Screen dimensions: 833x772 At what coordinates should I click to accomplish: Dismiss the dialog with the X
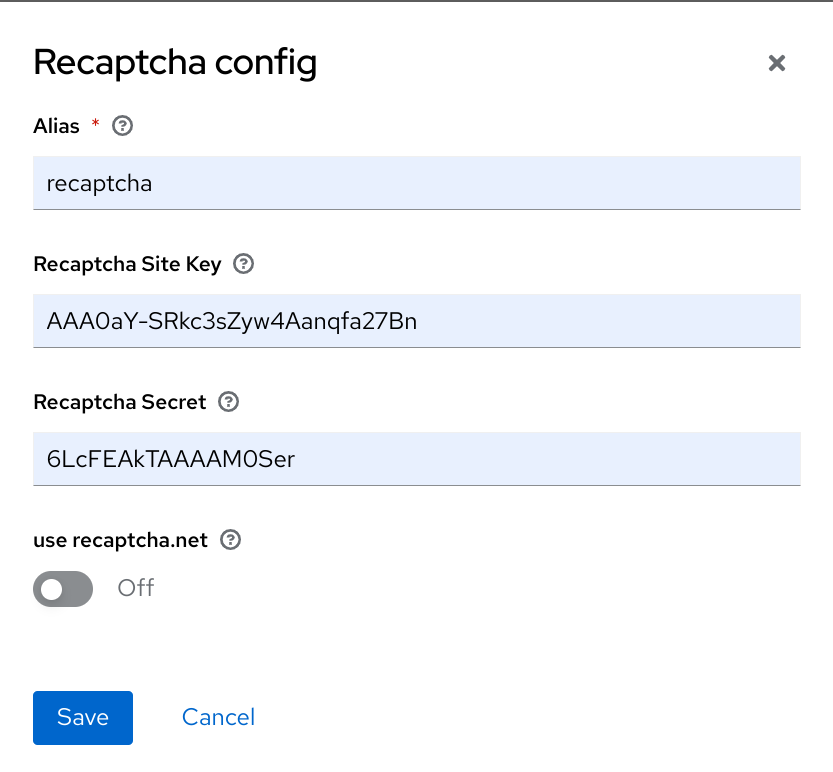[777, 63]
